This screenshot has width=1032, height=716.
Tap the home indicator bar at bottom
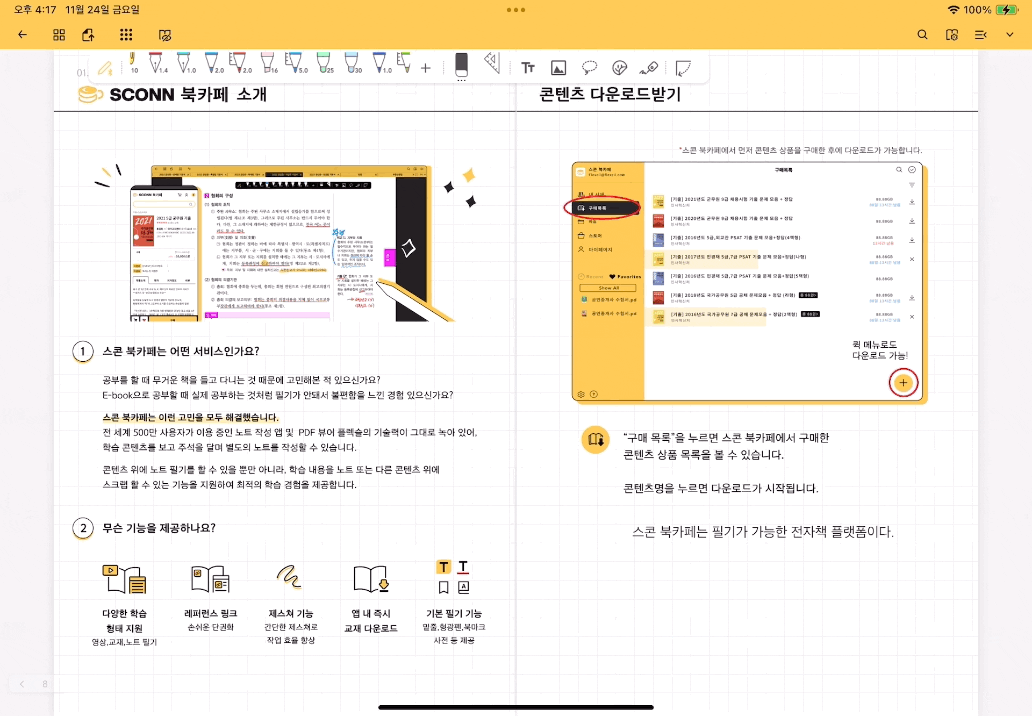(x=516, y=707)
